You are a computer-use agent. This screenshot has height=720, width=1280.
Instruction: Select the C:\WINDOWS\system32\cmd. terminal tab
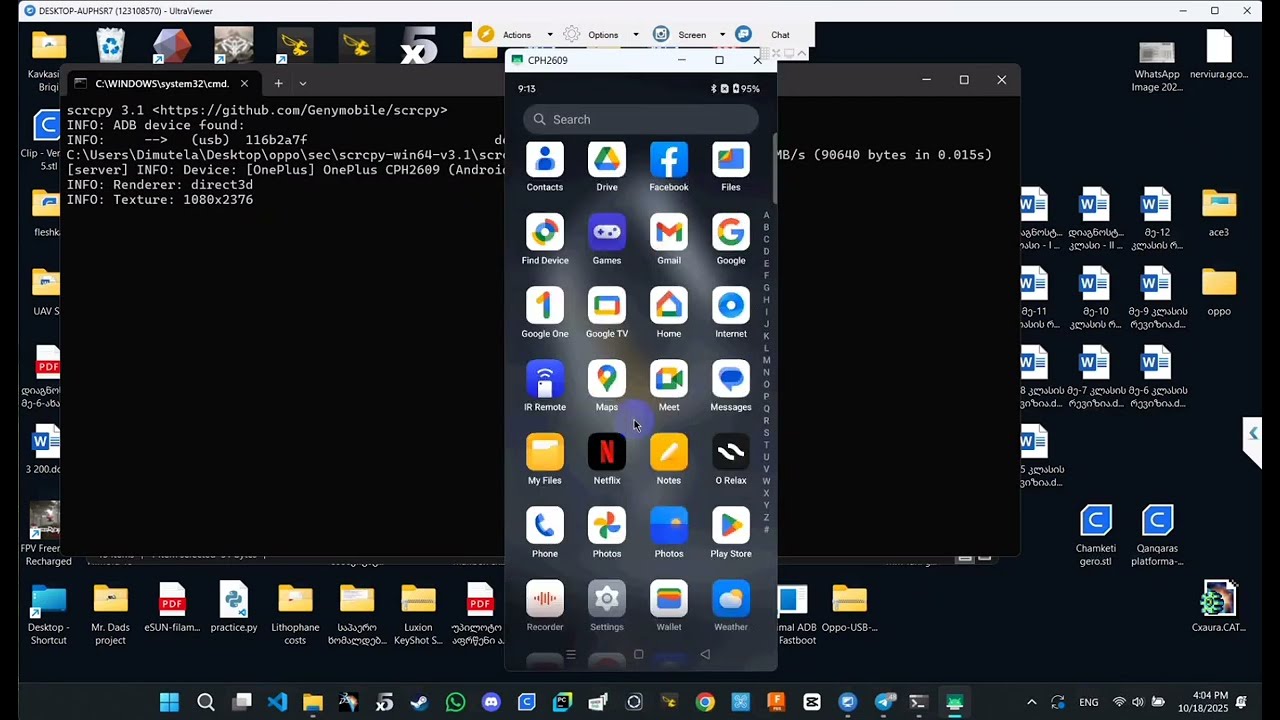tap(160, 84)
